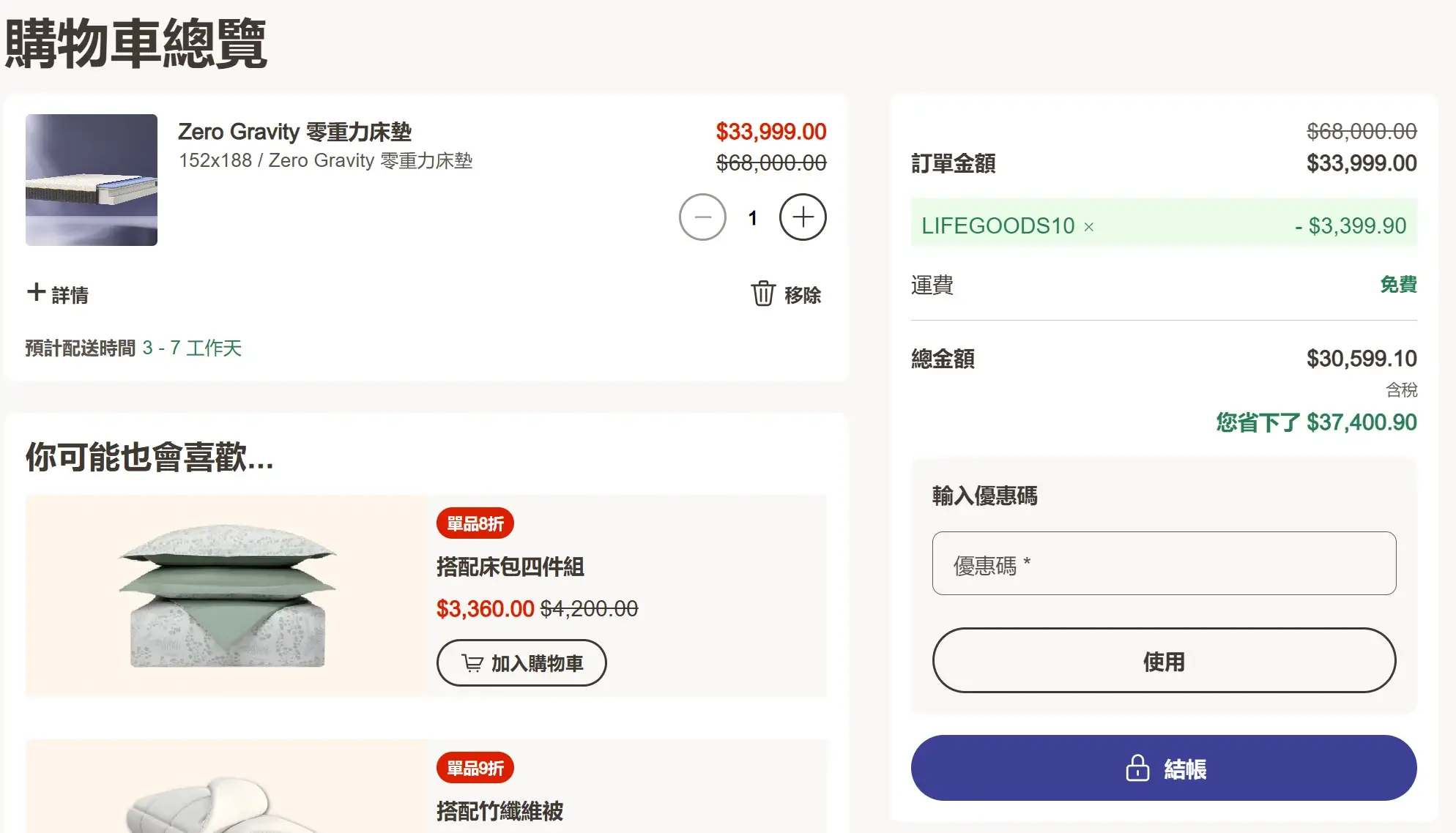The height and width of the screenshot is (833, 1456).
Task: Click the plus icon to increase quantity
Action: pyautogui.click(x=802, y=217)
